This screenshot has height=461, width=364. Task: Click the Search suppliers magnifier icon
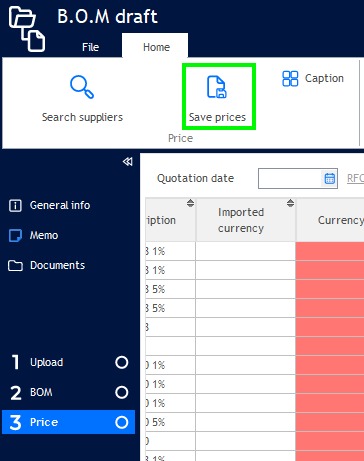(x=82, y=87)
